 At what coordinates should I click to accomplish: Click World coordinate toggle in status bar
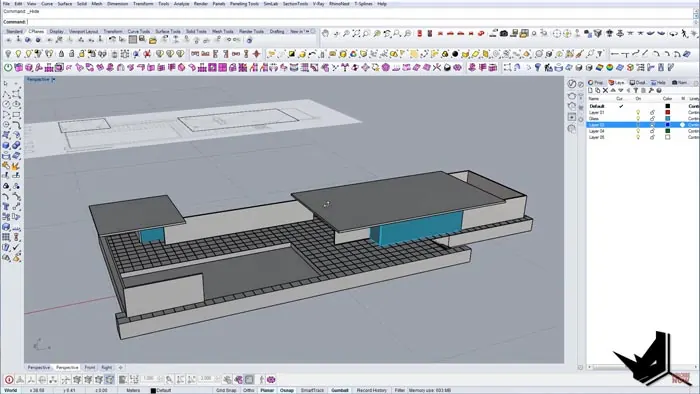point(10,390)
